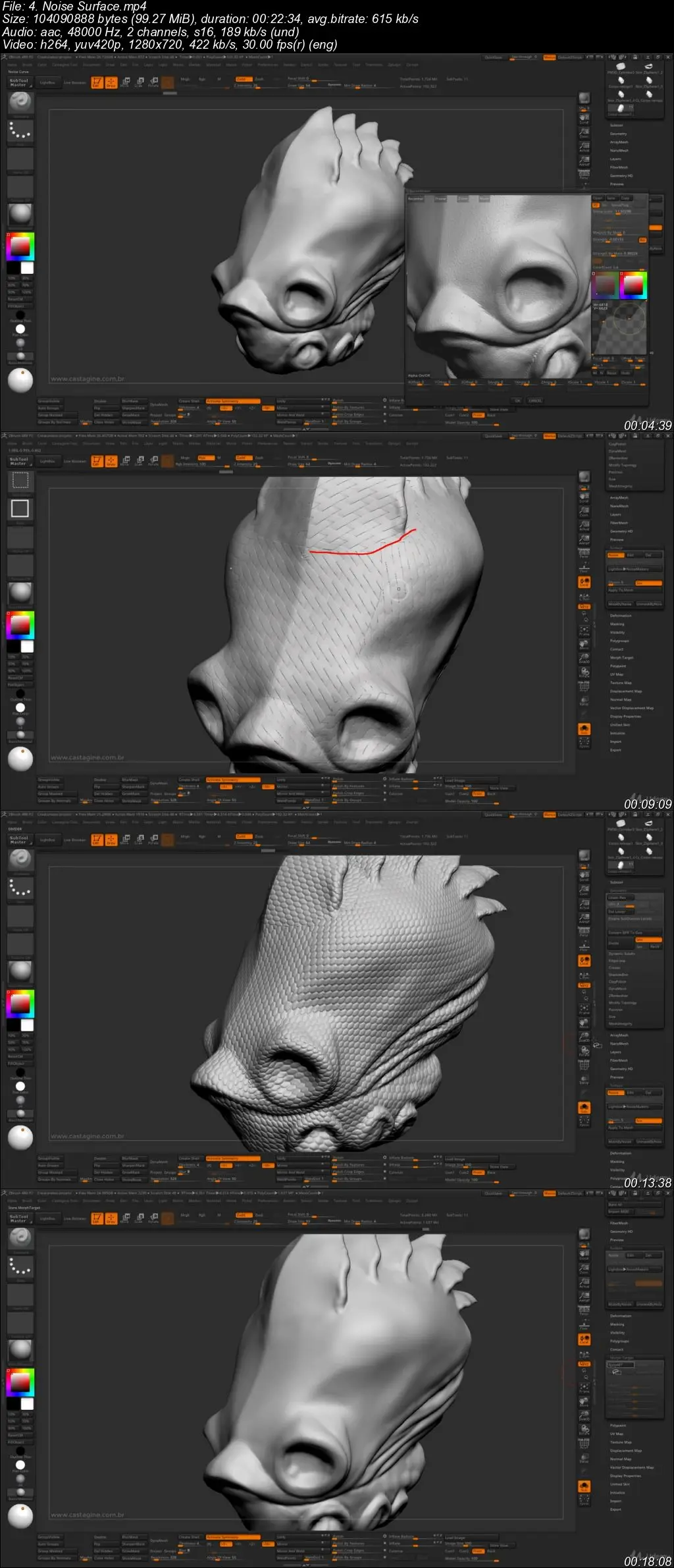Open Zplugin menu in 00:04:39 frame
This screenshot has height=1568, width=674.
click(394, 65)
